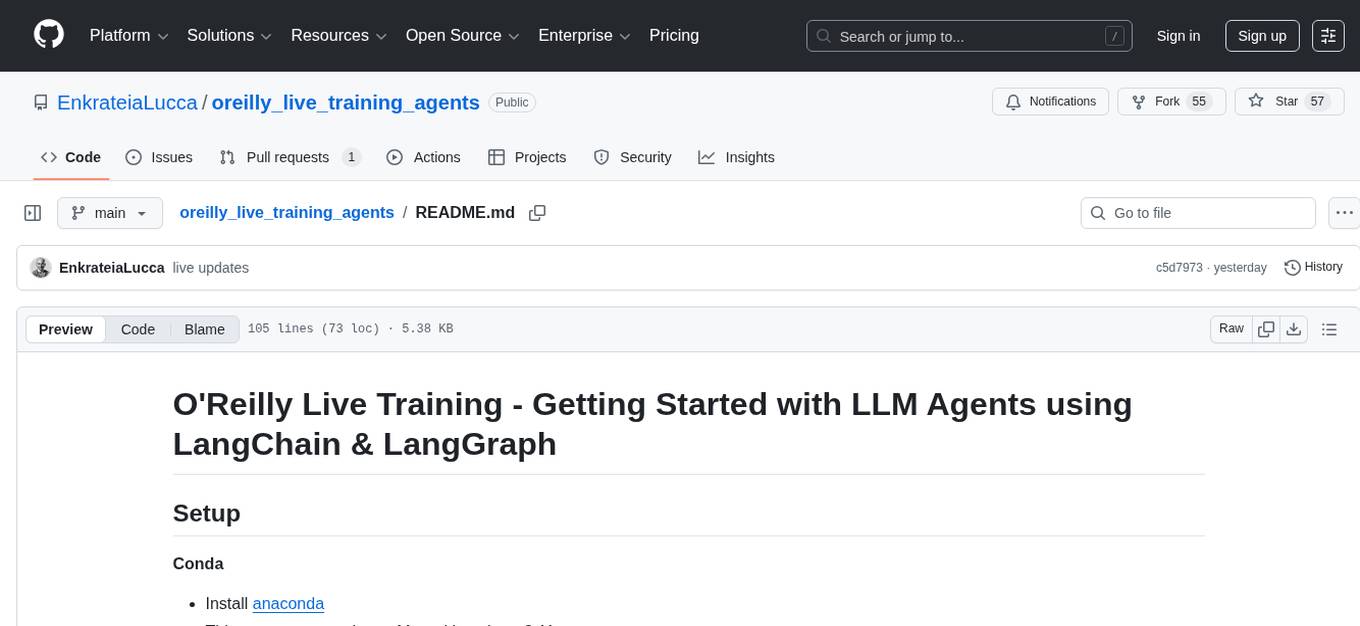1360x626 pixels.
Task: Click the Go to file search field
Action: [x=1197, y=212]
